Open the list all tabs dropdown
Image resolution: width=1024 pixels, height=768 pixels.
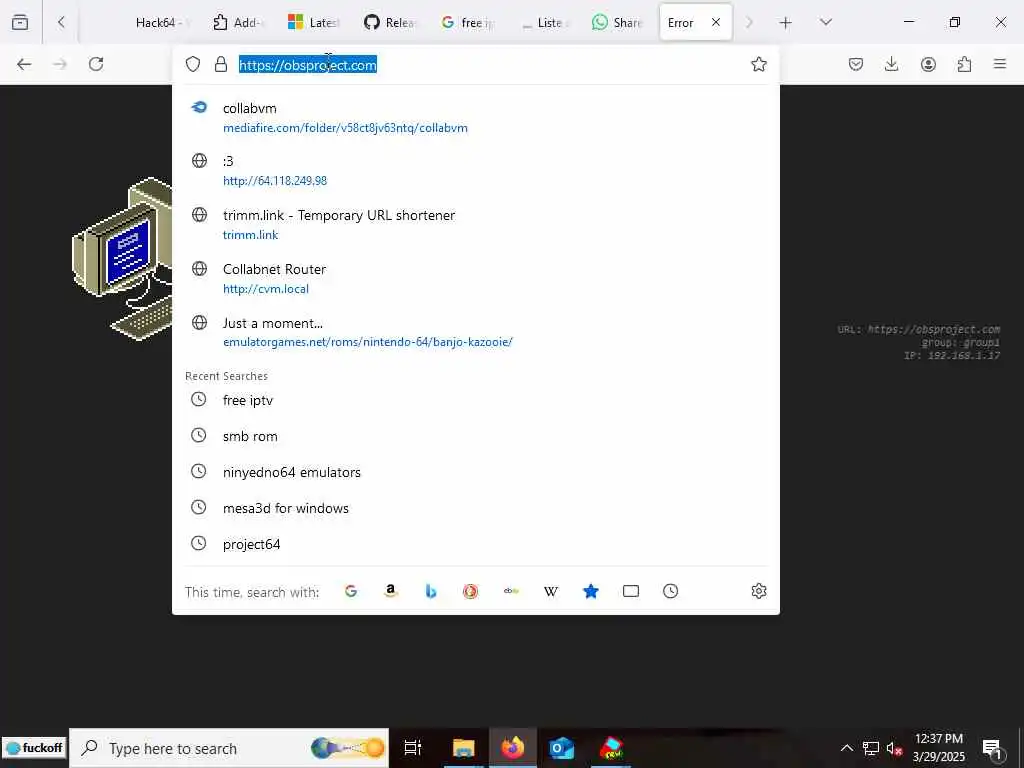(825, 22)
